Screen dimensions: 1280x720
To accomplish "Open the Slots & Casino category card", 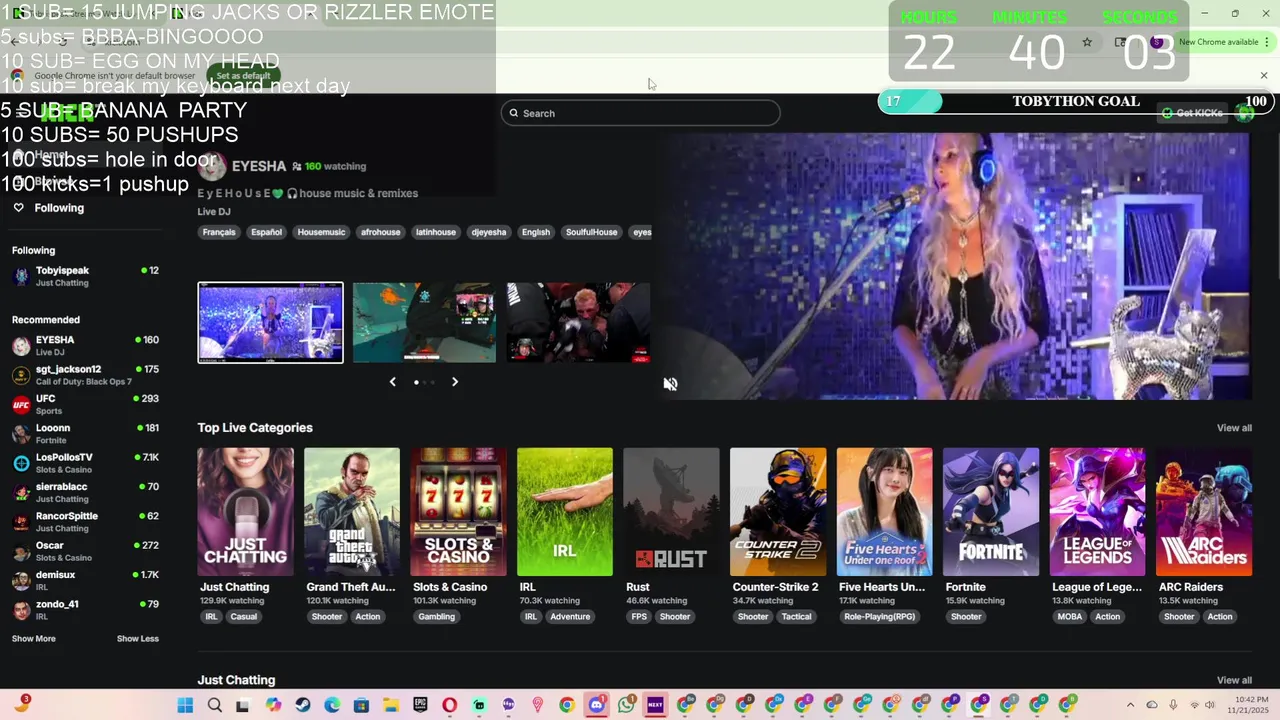I will point(458,512).
